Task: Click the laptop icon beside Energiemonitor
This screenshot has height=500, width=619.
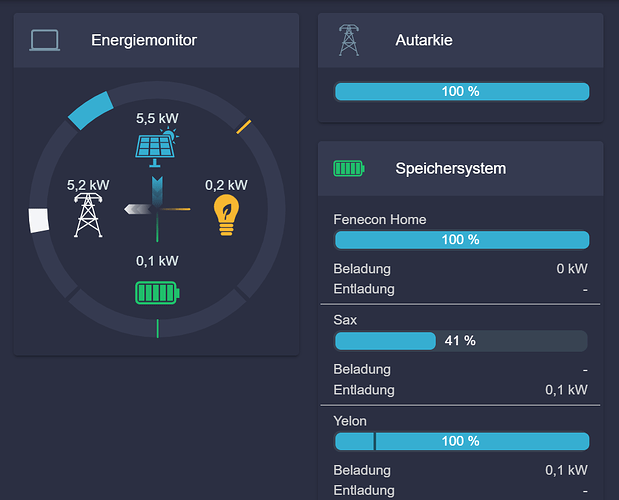Action: (x=45, y=40)
